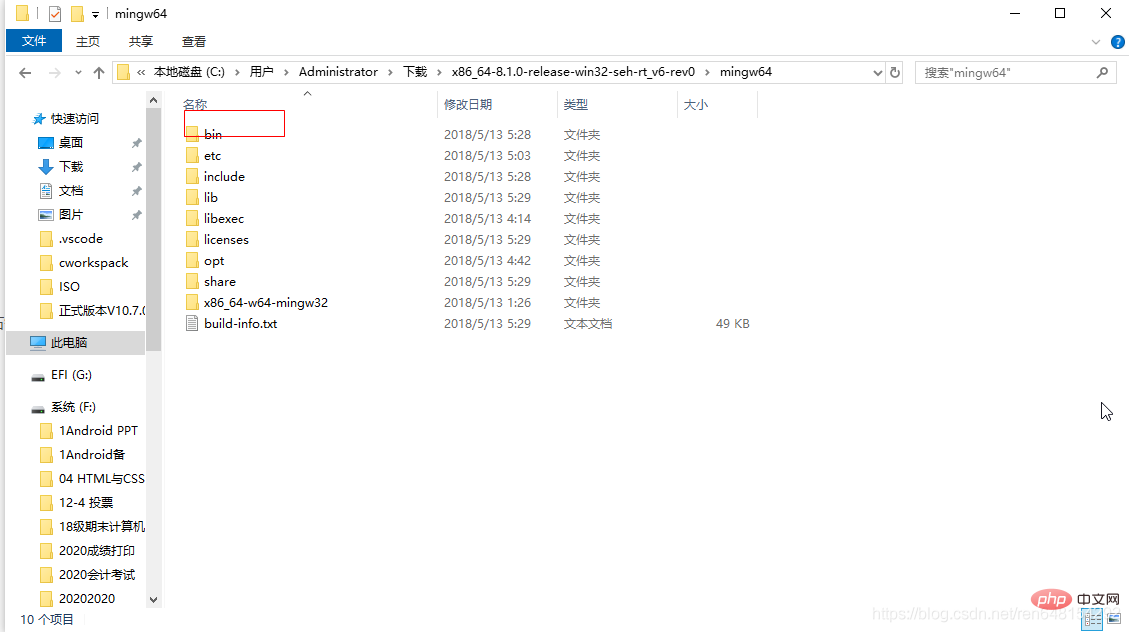
Task: Open 文档 in the navigation pane
Action: 71,190
